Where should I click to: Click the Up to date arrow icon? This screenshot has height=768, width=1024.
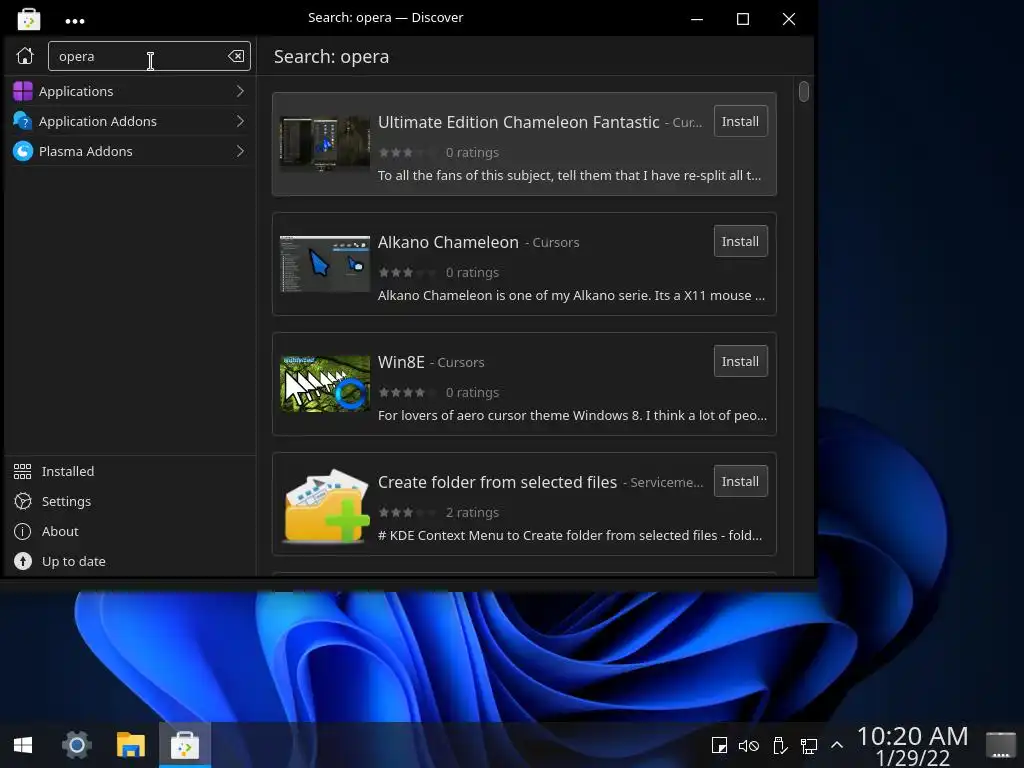pos(23,562)
